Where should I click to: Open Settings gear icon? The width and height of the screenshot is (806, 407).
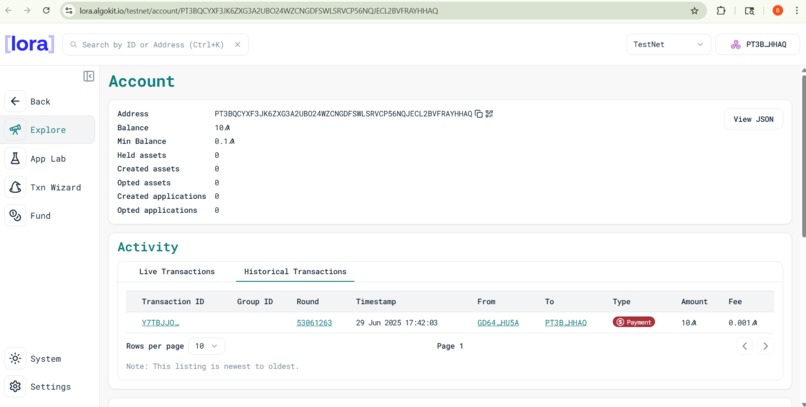click(x=15, y=386)
